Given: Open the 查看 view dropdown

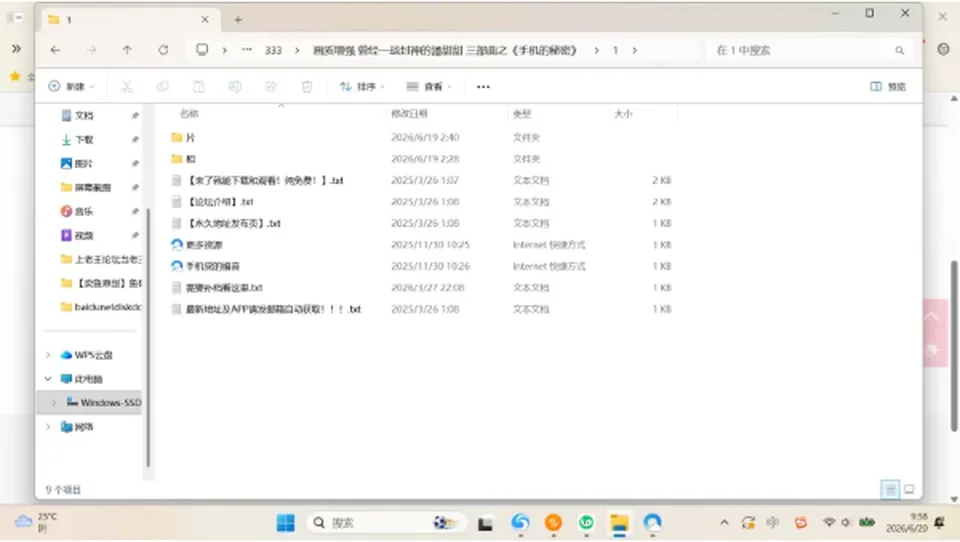Looking at the screenshot, I should coord(429,86).
